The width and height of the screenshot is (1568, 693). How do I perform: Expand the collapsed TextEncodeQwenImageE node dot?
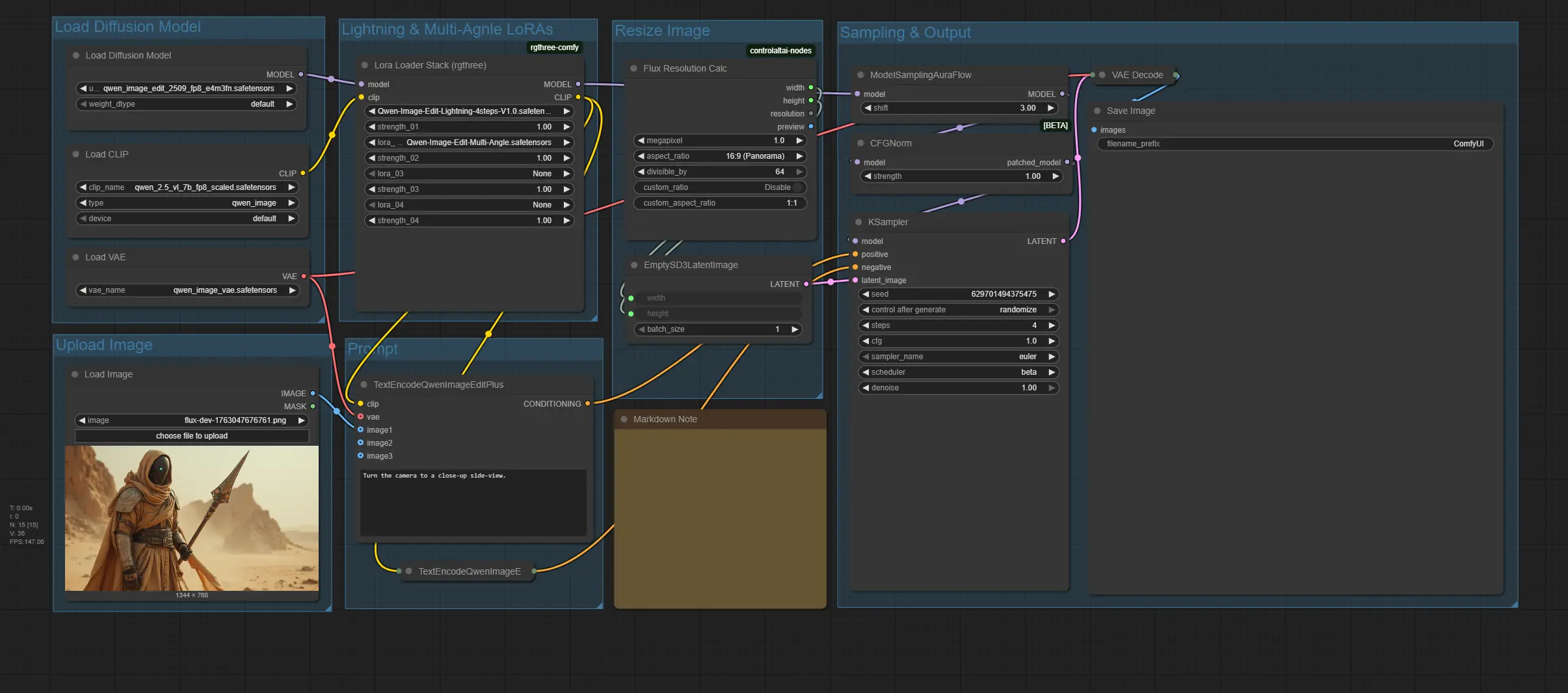click(409, 571)
